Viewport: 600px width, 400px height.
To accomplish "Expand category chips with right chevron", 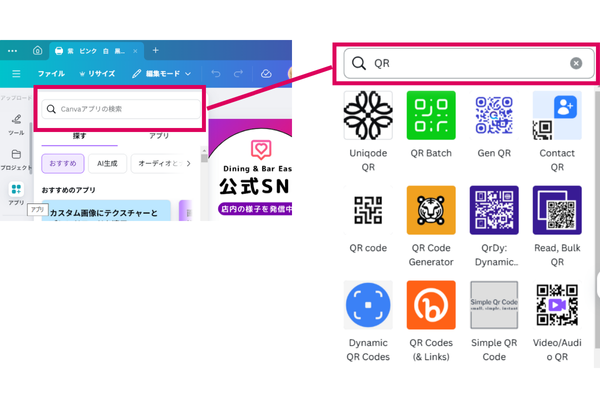I will click(188, 163).
